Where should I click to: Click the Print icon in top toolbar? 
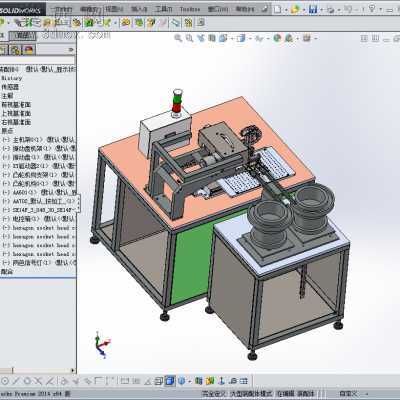point(330,10)
